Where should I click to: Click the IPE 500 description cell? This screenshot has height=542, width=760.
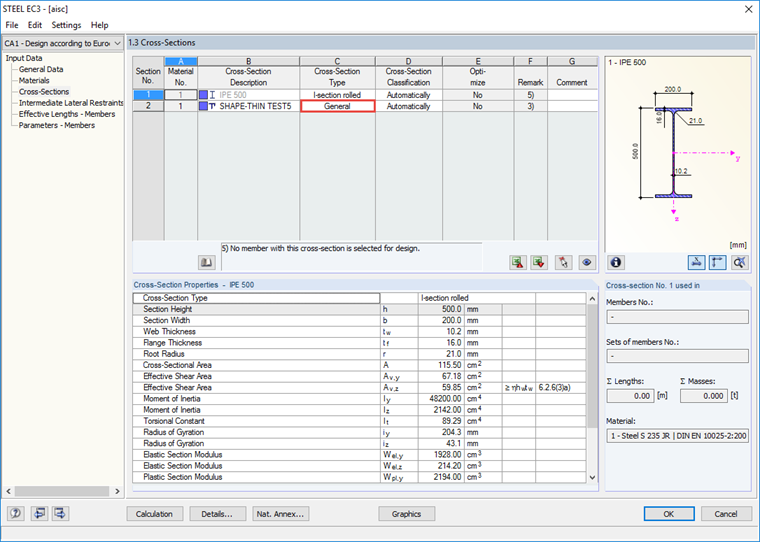(248, 95)
